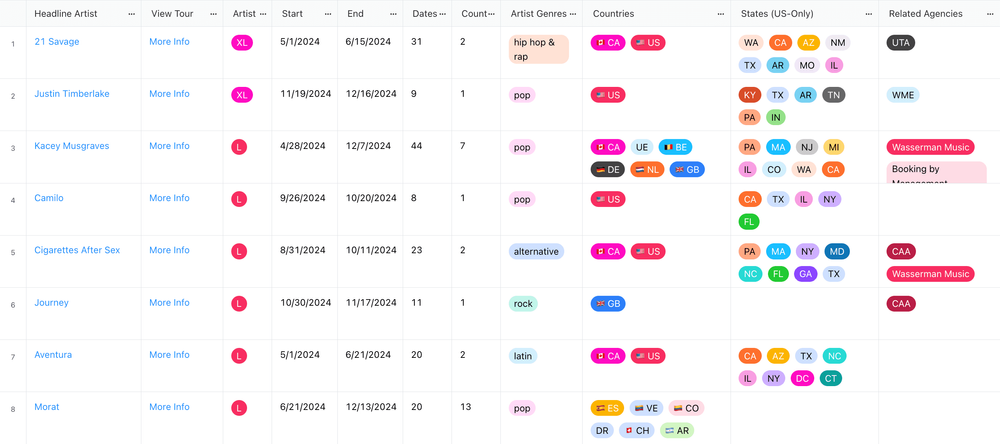Click CAA agency tag in Journey row

[901, 304]
